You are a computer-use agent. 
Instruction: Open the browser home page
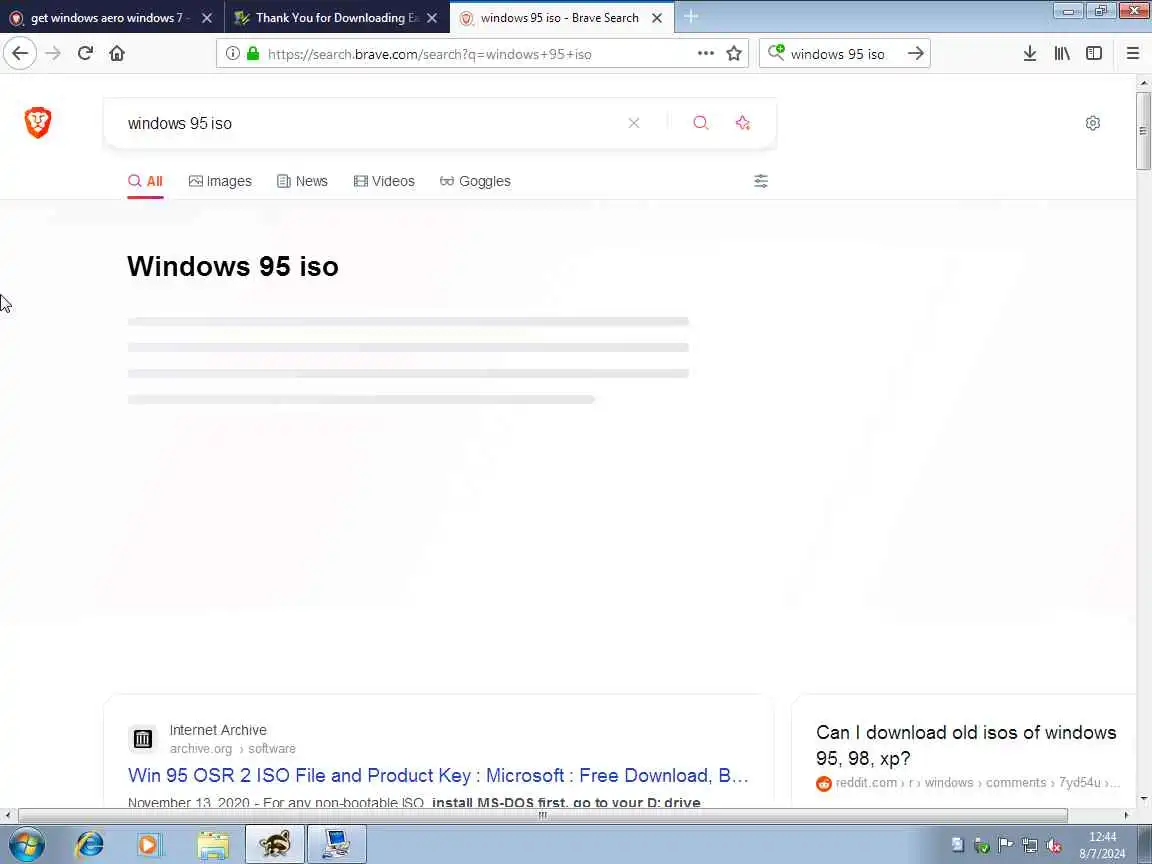coord(117,53)
